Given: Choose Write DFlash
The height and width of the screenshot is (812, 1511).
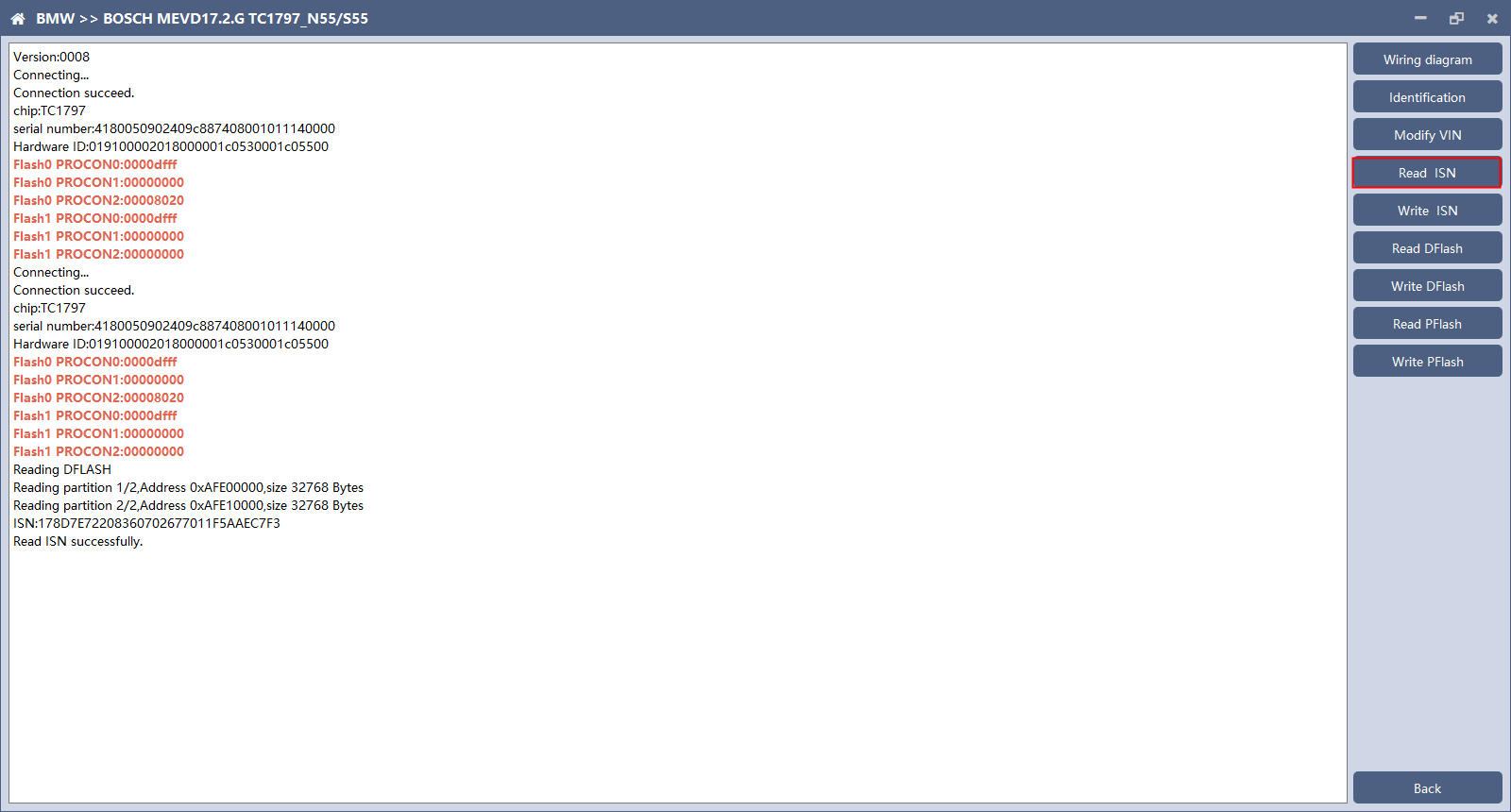Looking at the screenshot, I should click(x=1427, y=285).
